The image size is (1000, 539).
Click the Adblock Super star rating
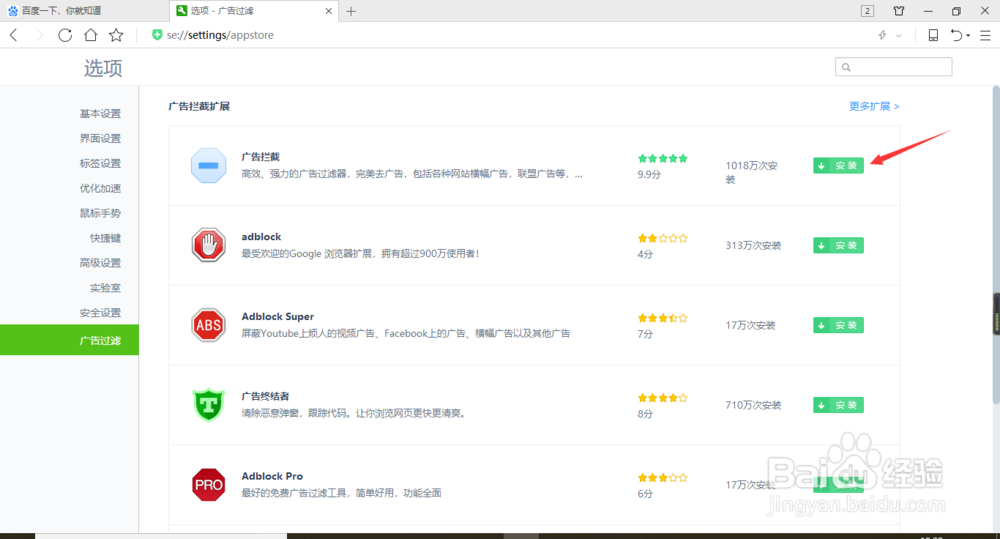[663, 318]
